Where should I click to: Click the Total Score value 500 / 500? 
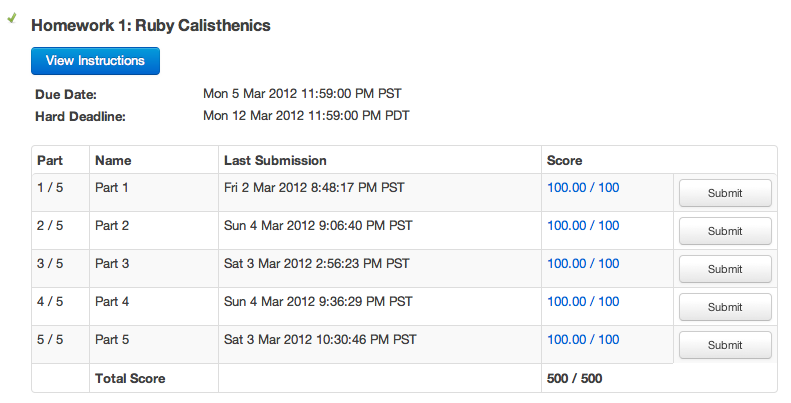[x=574, y=378]
